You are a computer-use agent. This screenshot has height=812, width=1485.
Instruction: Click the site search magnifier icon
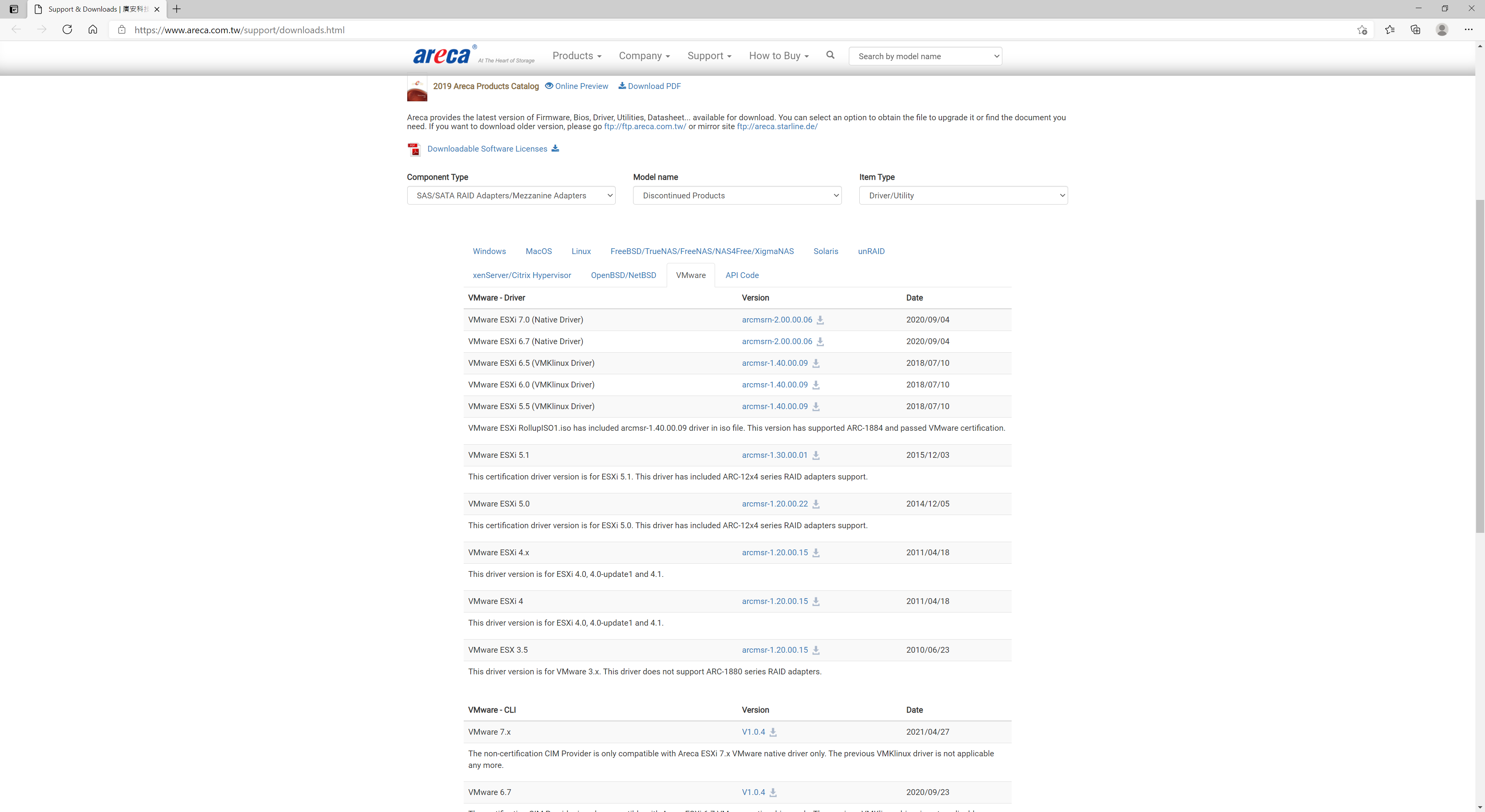(x=830, y=55)
